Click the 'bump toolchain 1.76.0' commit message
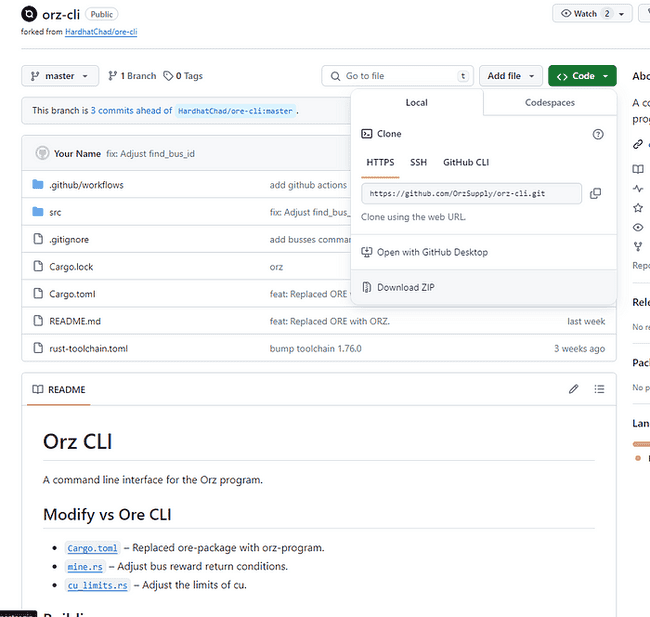 pyautogui.click(x=315, y=348)
